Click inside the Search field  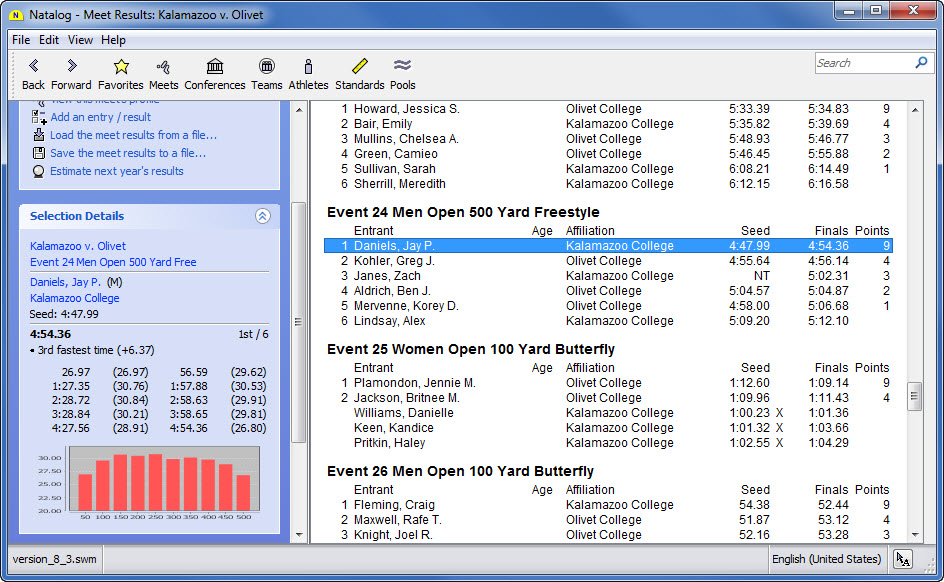tap(863, 63)
